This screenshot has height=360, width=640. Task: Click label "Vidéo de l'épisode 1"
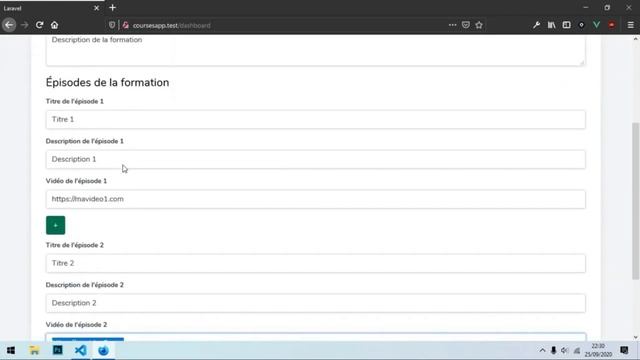click(76, 181)
